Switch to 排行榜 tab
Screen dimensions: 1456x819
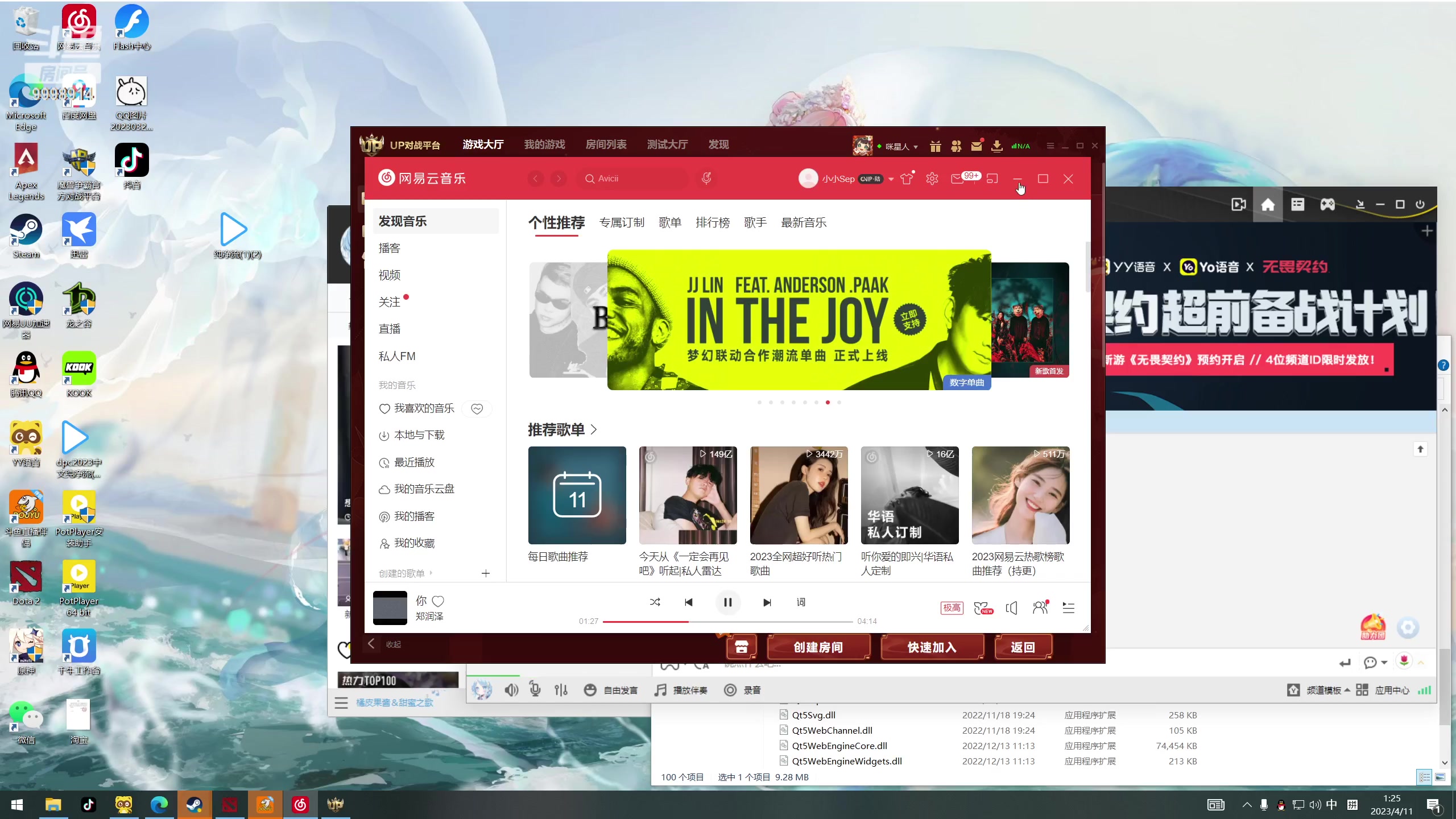click(713, 222)
